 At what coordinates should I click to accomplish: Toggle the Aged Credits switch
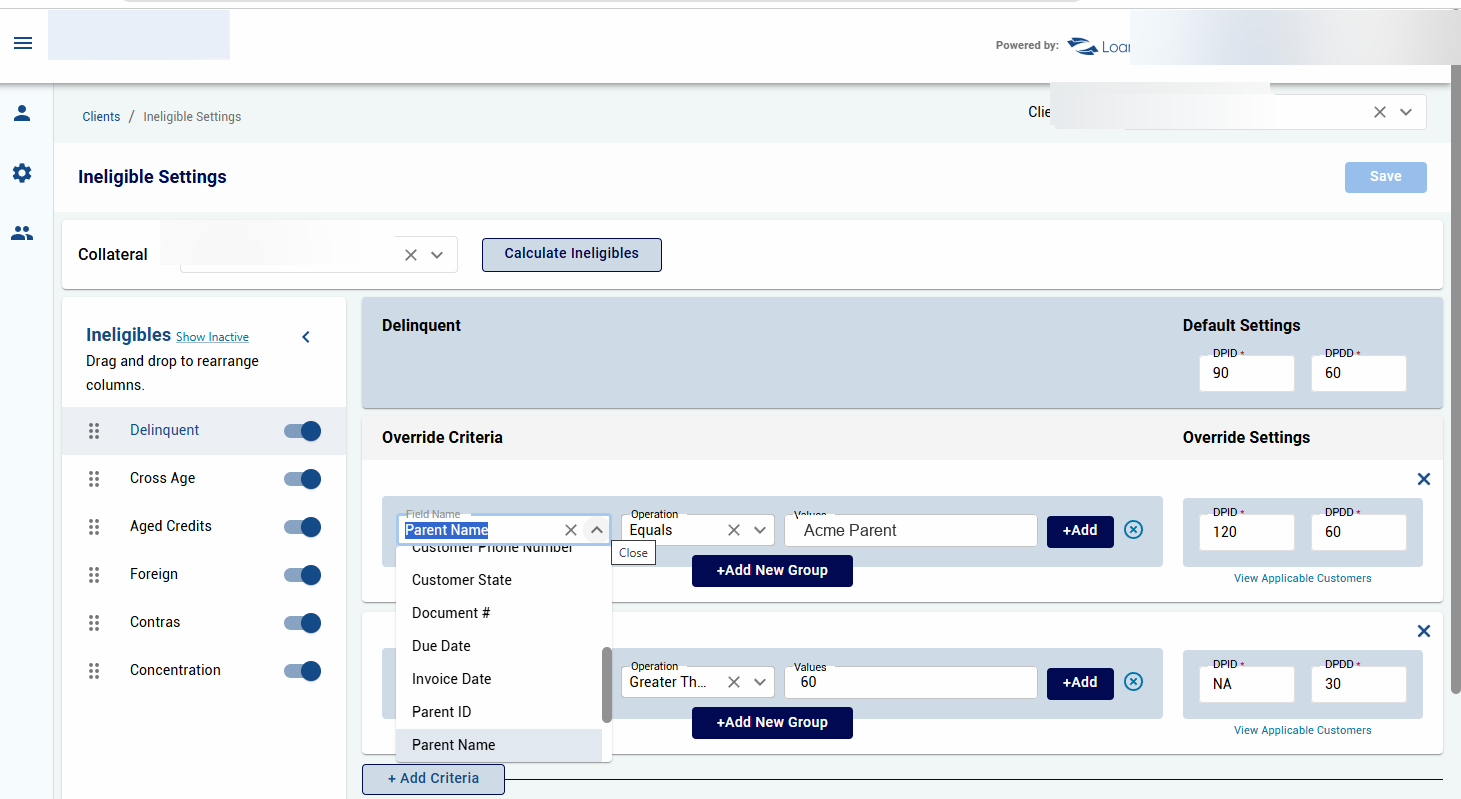303,527
